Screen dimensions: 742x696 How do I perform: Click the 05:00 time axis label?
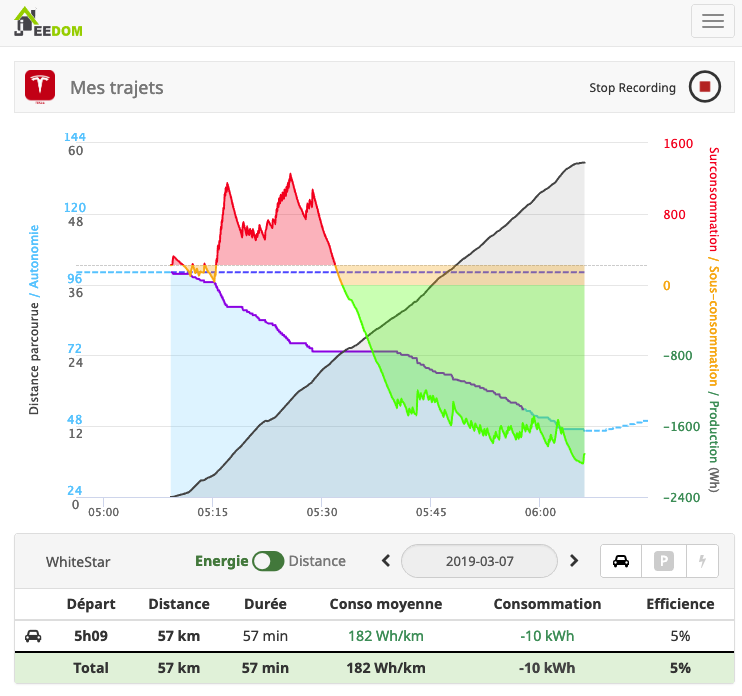[x=104, y=512]
